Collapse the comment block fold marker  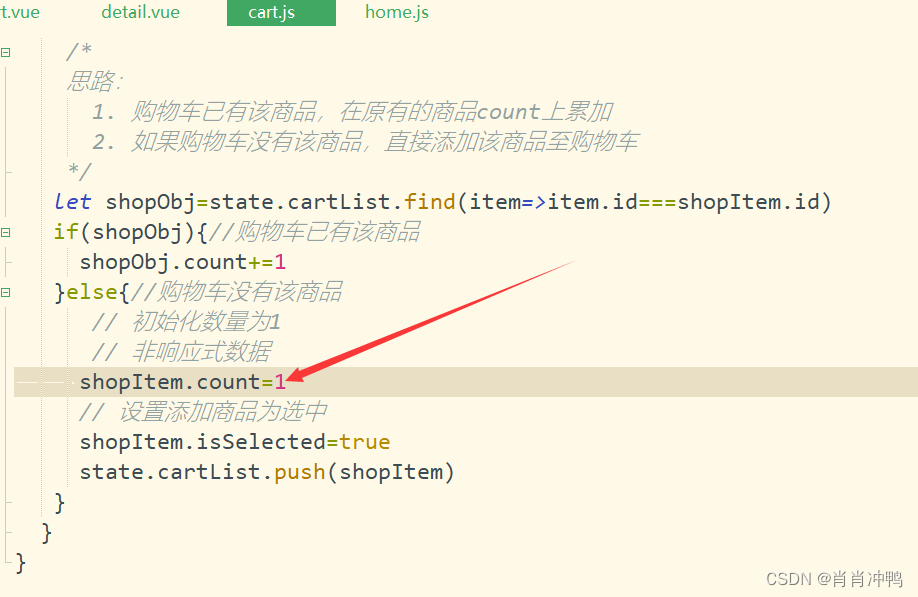6,53
